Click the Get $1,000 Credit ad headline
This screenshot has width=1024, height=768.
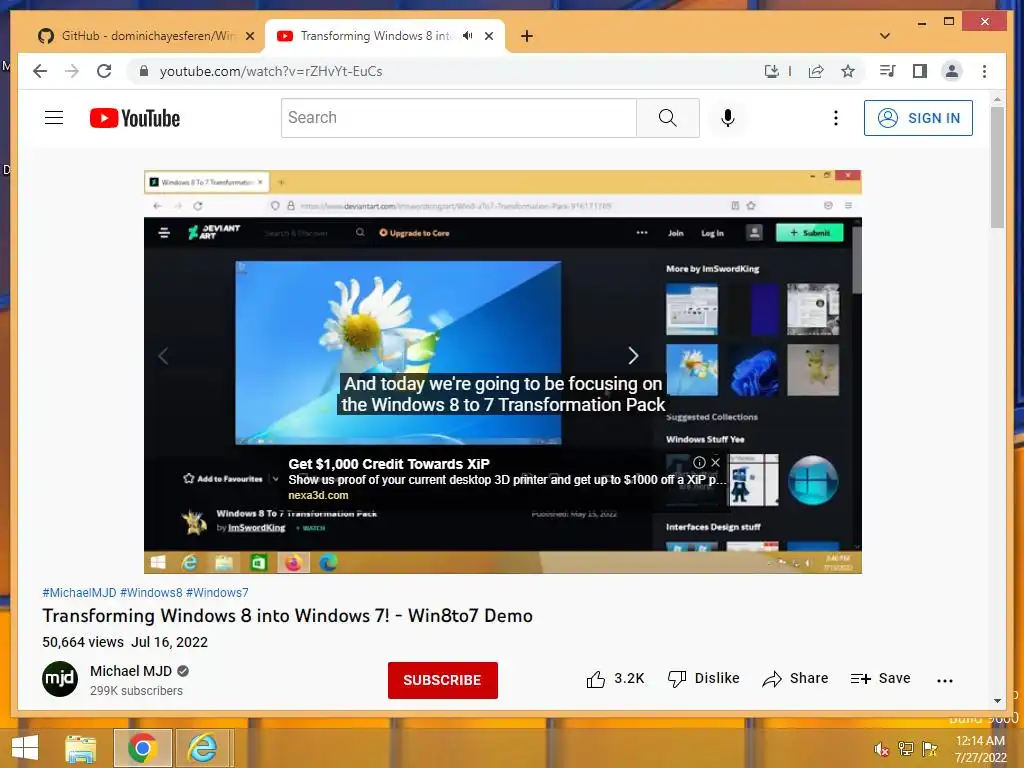coord(389,464)
